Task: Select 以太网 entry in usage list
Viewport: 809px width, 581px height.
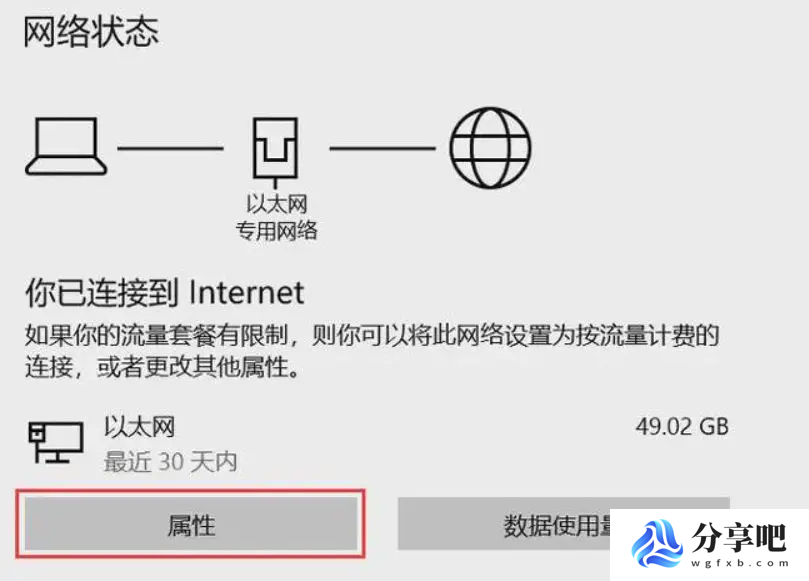Action: [x=139, y=427]
